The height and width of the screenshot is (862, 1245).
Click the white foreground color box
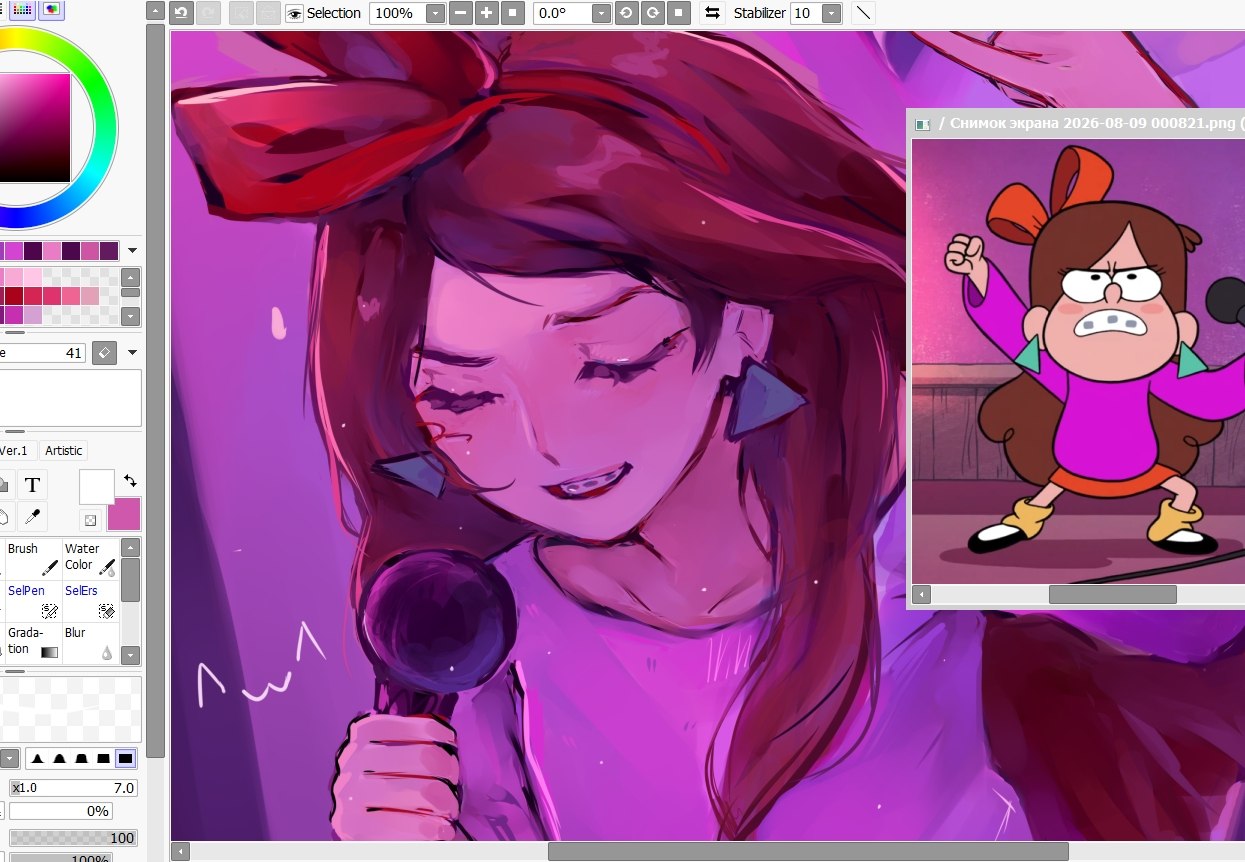pos(97,487)
